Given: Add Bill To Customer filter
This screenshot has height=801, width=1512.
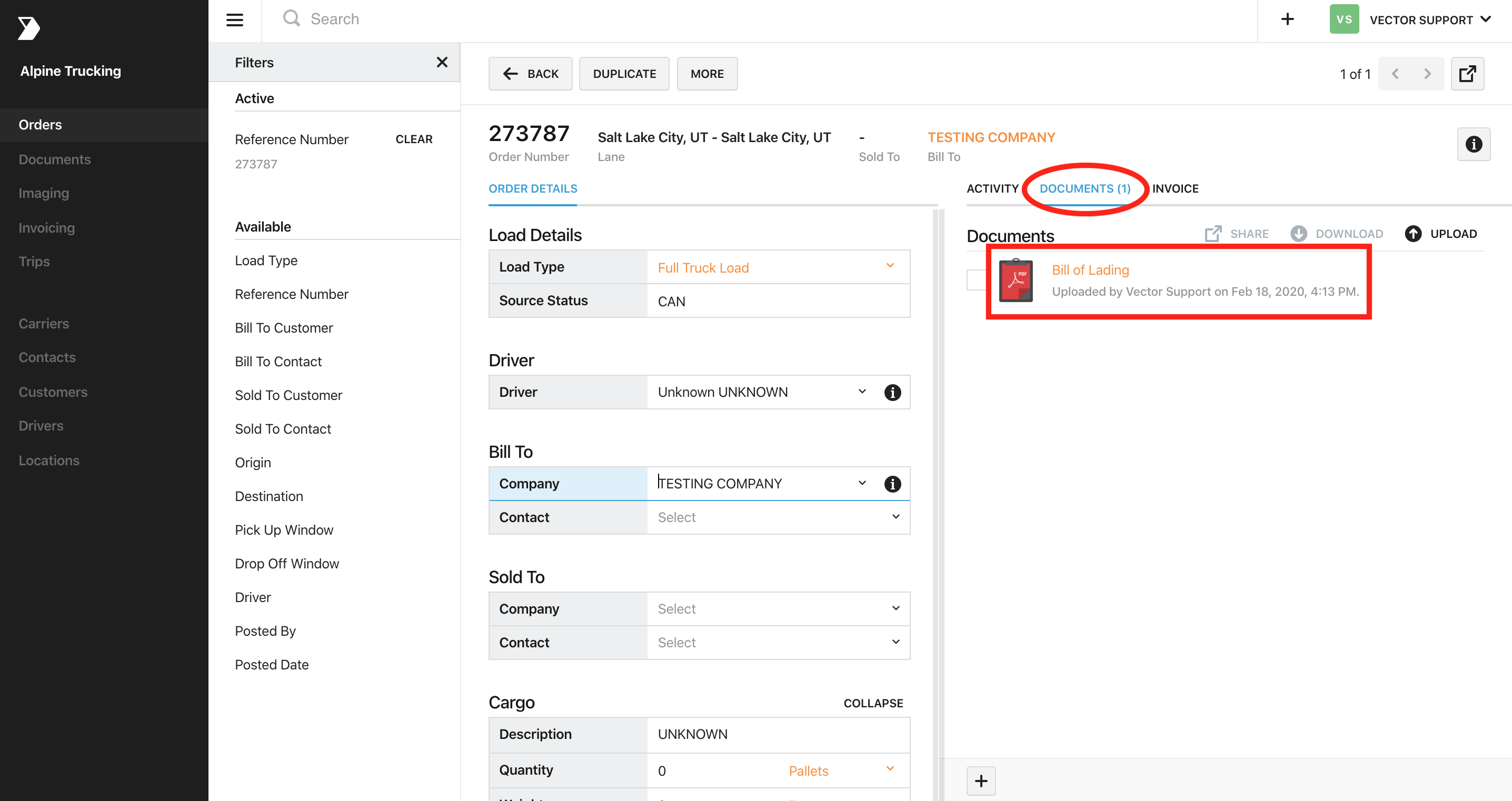Looking at the screenshot, I should pyautogui.click(x=283, y=328).
